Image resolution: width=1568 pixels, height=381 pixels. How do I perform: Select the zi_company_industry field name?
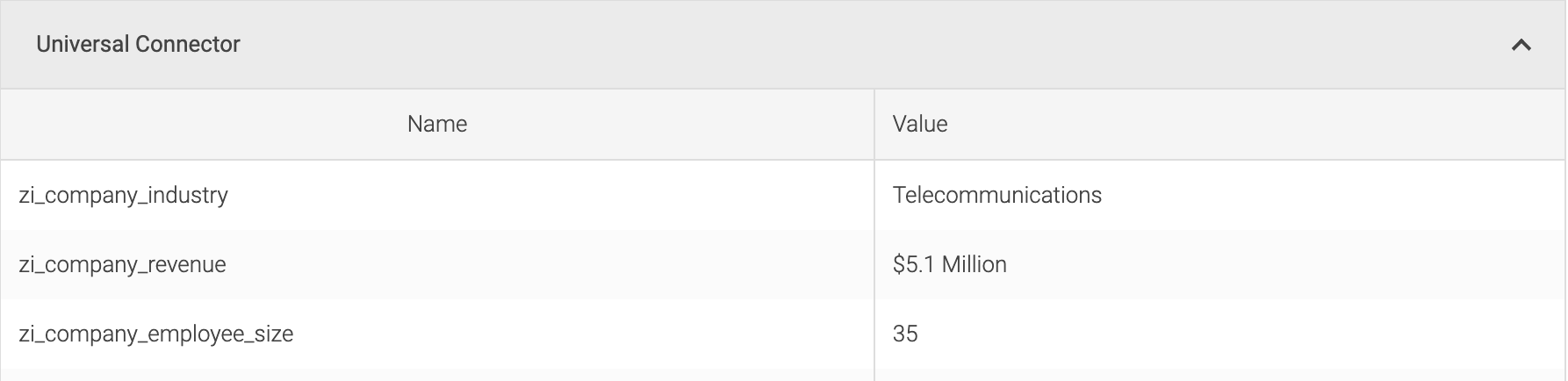click(123, 195)
